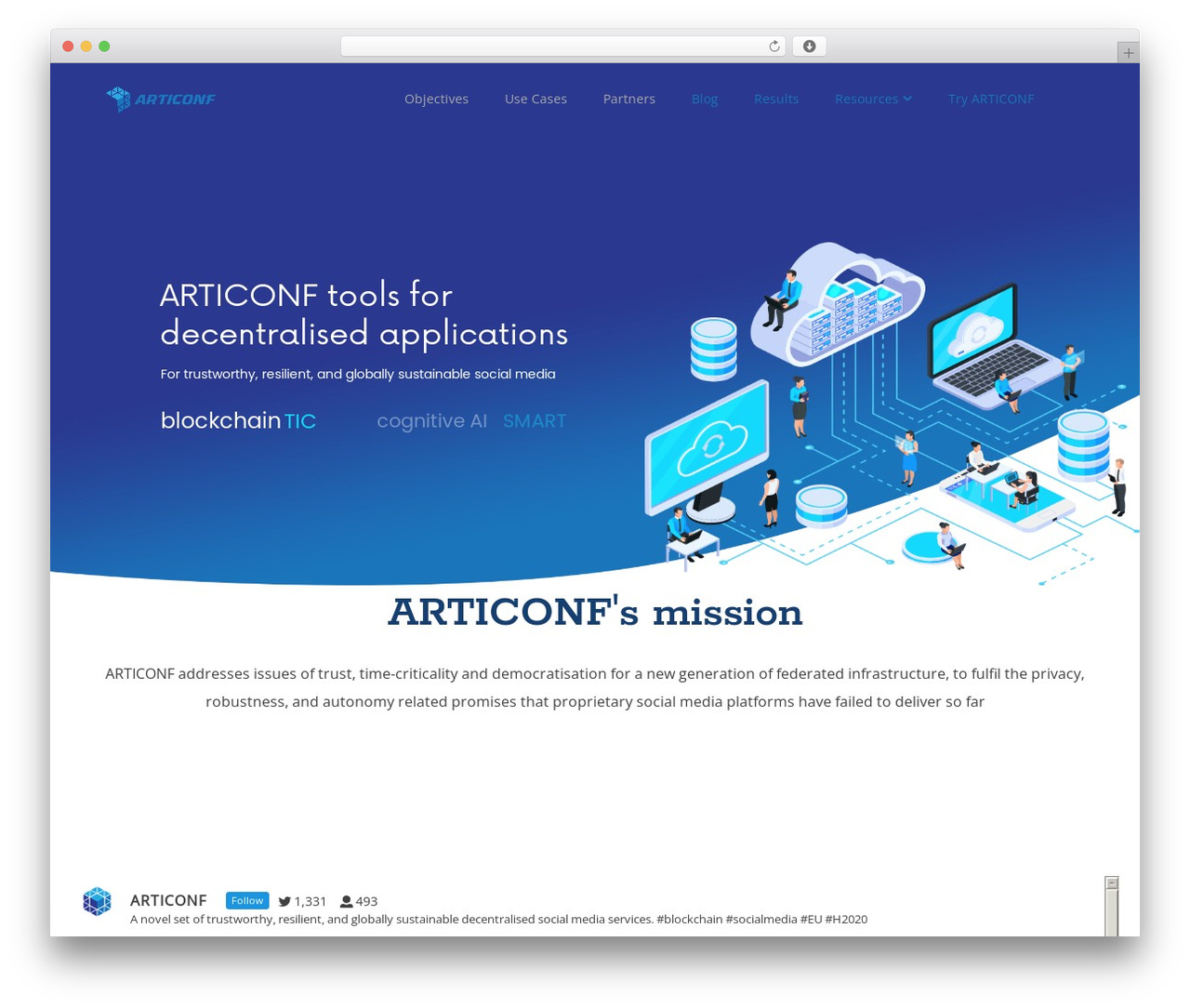Click the Twitter widget scrollbar up arrow
Image resolution: width=1190 pixels, height=1008 pixels.
[x=1112, y=882]
